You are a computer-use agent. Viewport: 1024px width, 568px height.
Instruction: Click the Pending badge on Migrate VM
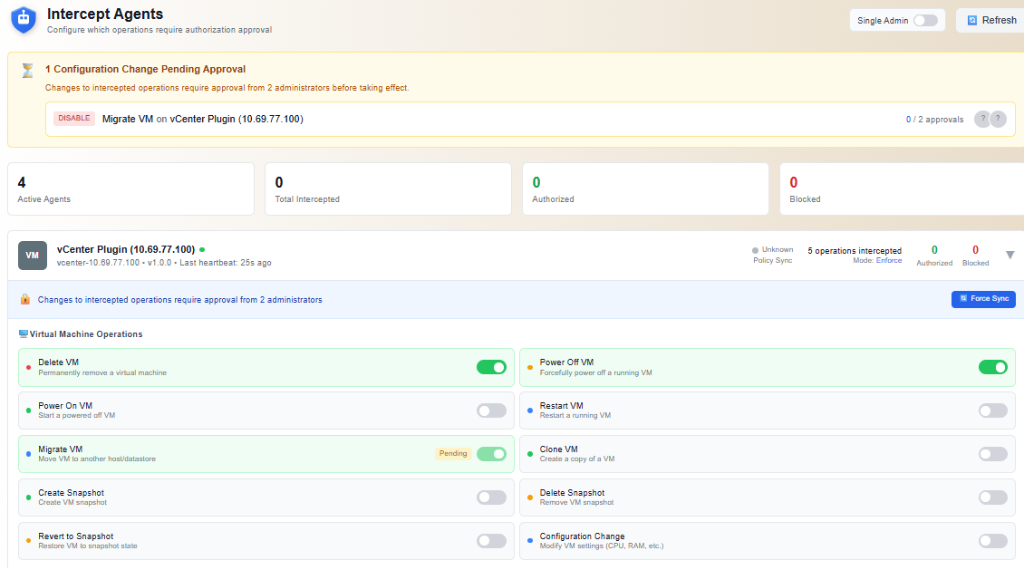click(x=453, y=453)
